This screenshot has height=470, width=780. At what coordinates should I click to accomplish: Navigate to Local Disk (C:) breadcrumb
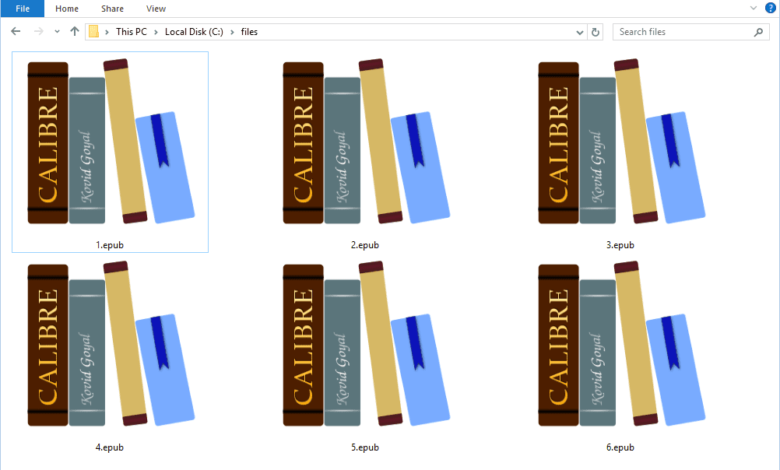[x=194, y=31]
